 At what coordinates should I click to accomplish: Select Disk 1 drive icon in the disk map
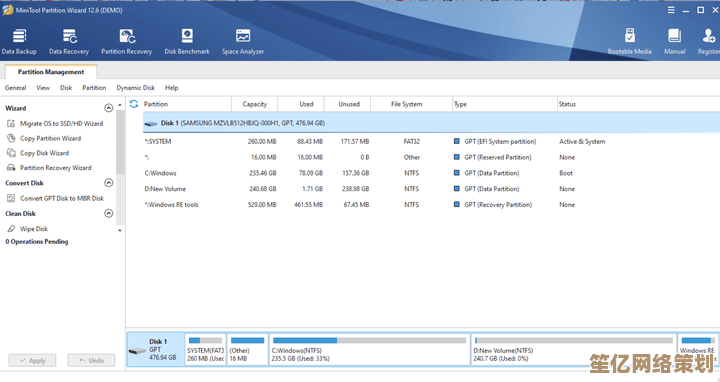[x=137, y=351]
